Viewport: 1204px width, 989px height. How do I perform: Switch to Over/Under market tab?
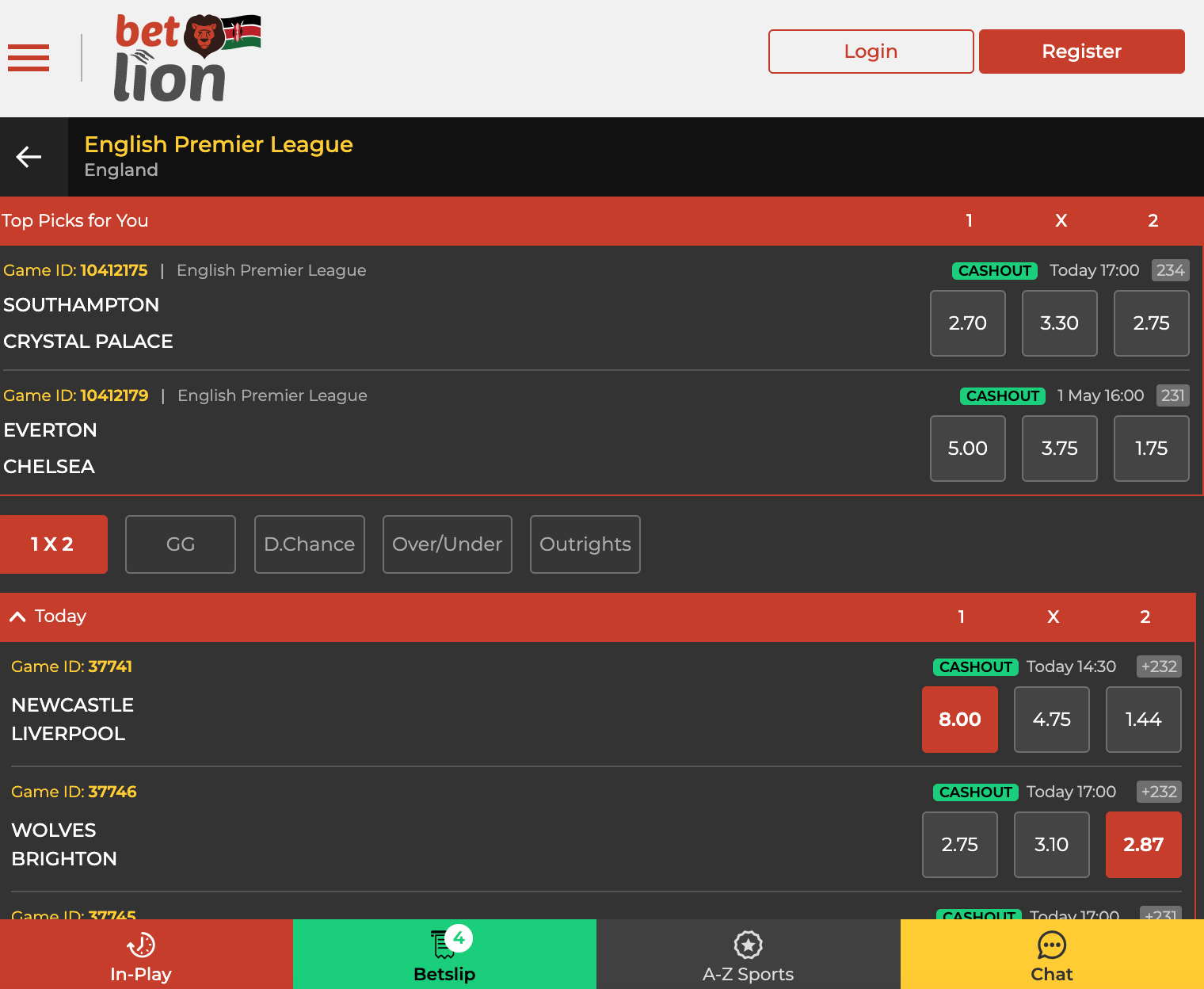tap(448, 544)
